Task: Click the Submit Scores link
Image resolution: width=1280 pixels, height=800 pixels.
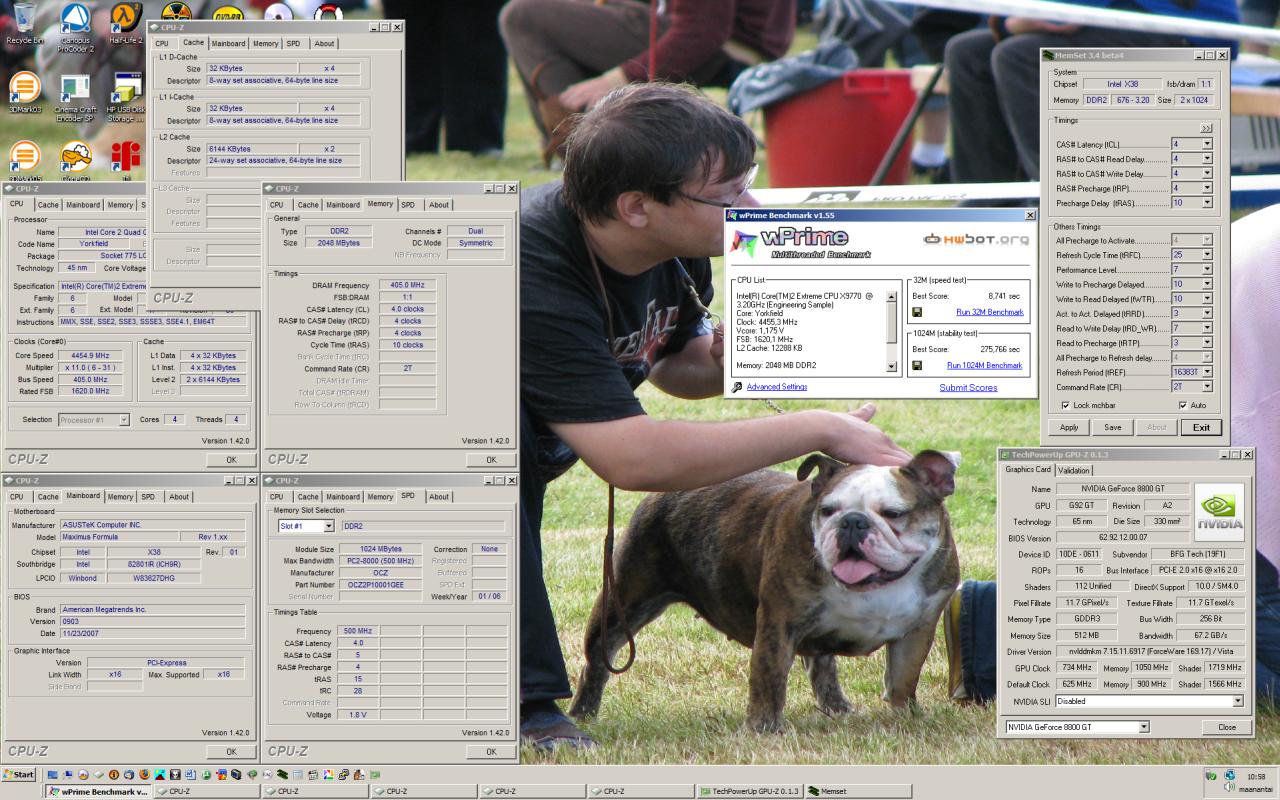Action: pos(968,387)
